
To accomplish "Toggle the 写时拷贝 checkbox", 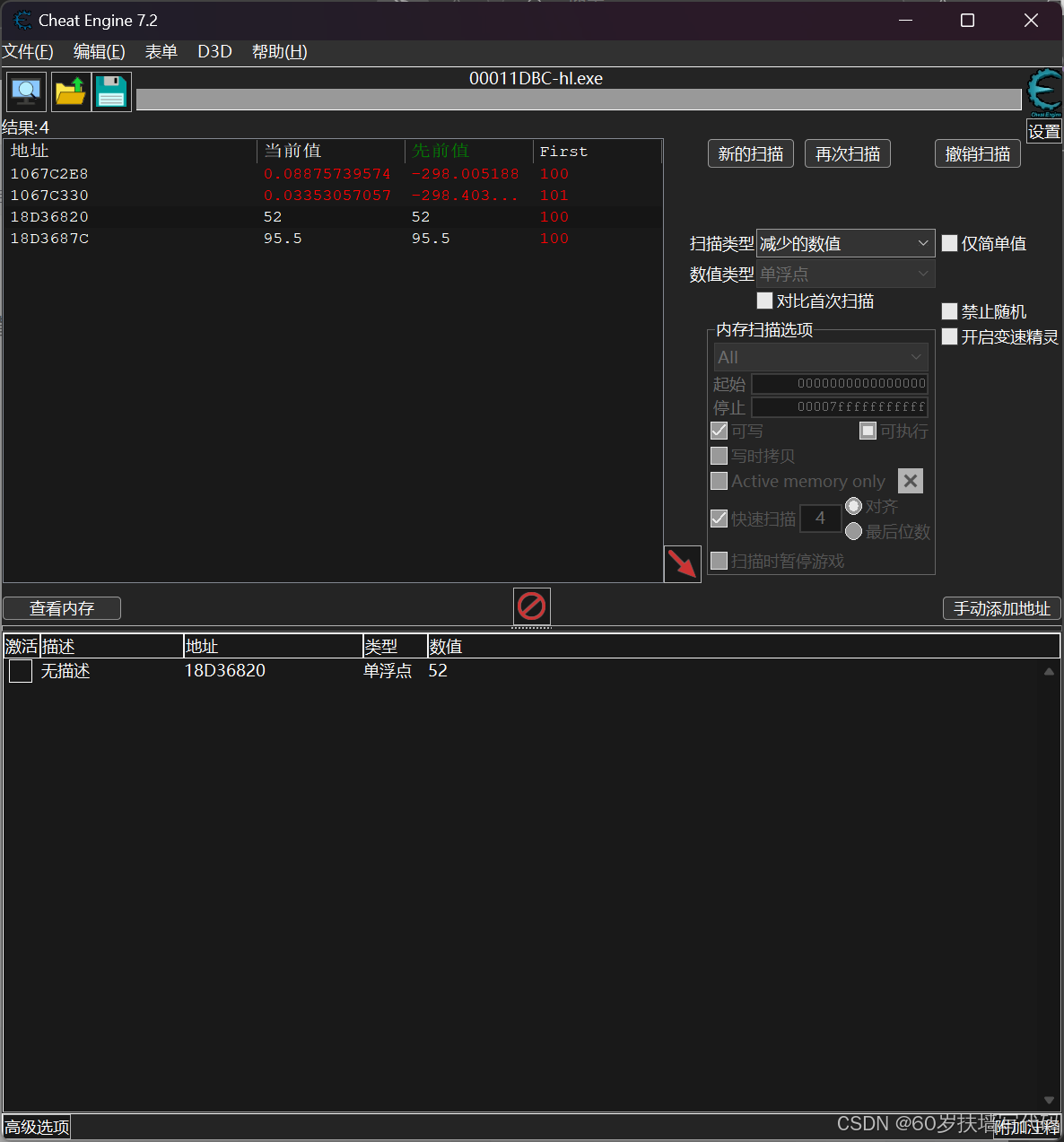I will click(719, 456).
